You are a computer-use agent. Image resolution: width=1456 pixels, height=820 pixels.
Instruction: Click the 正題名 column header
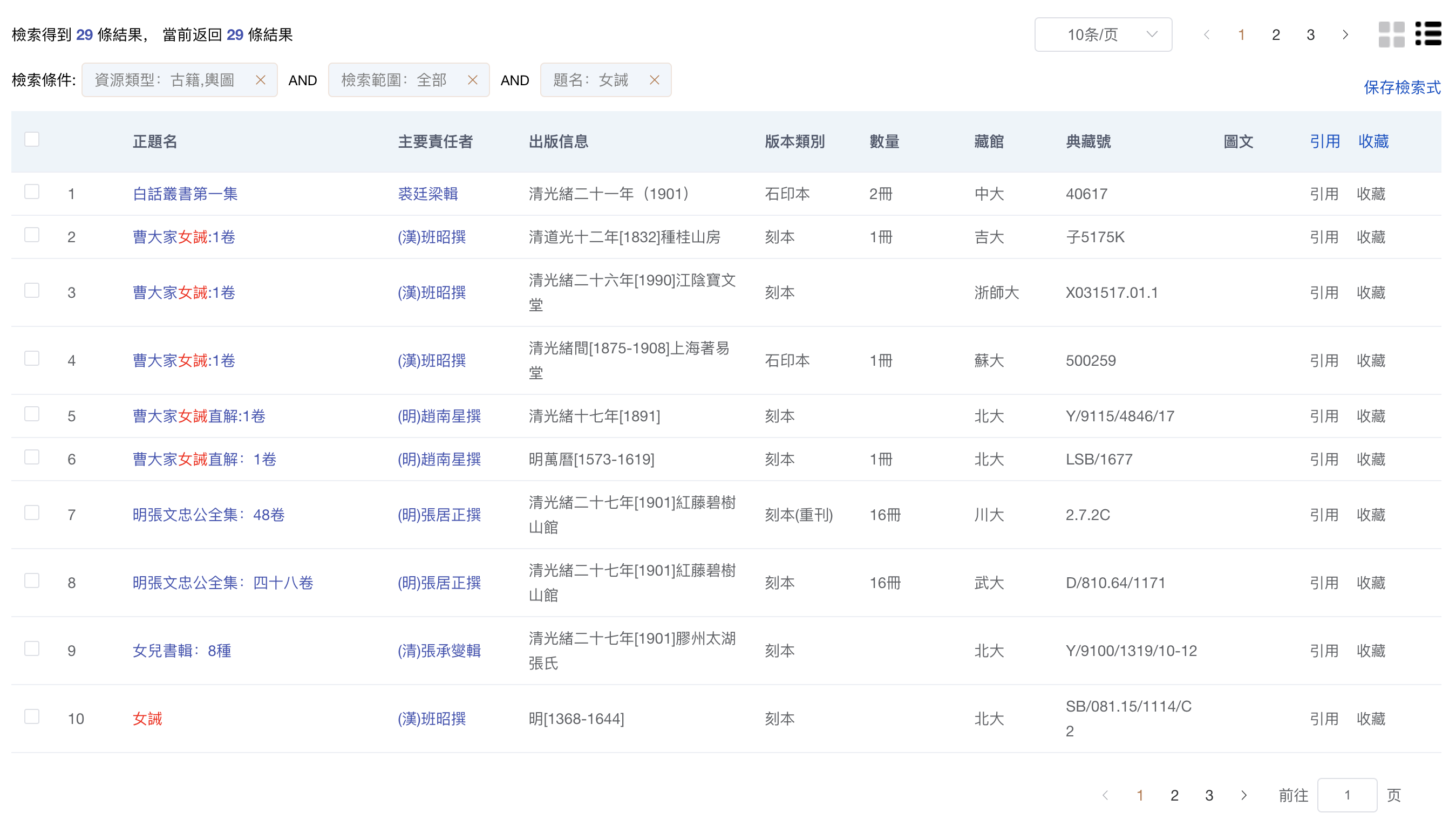(x=155, y=141)
